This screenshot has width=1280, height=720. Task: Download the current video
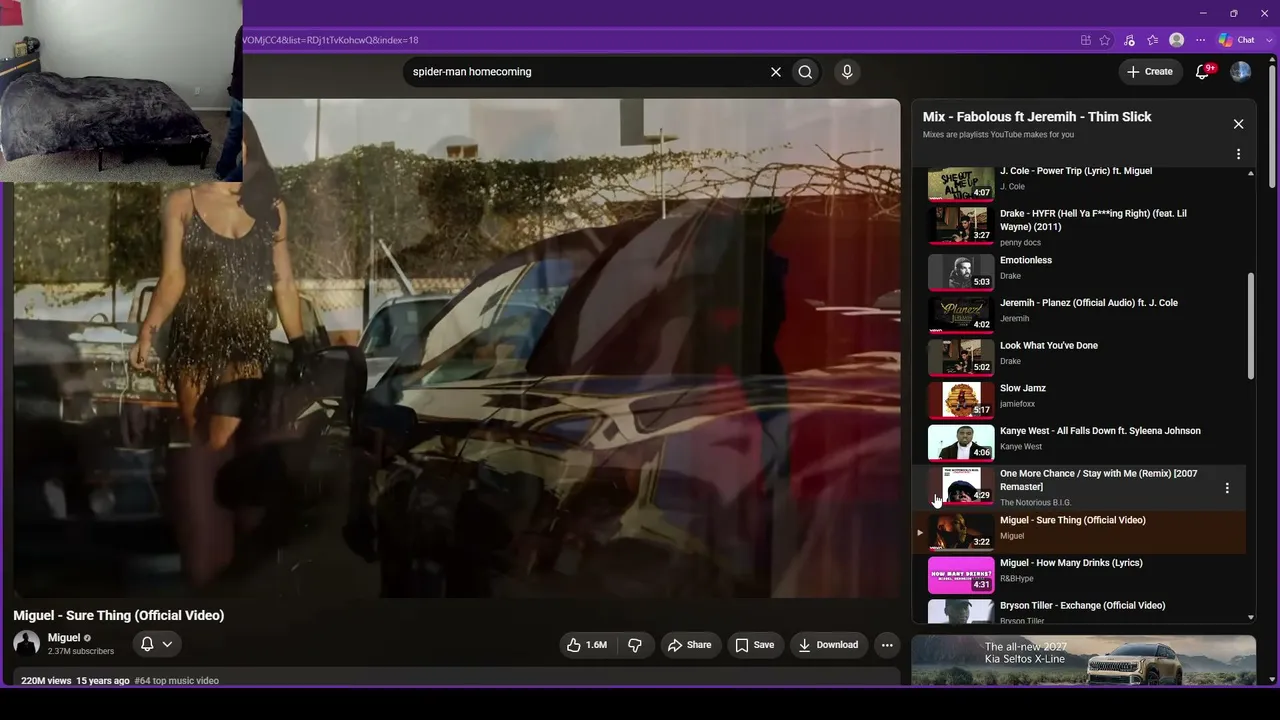click(828, 645)
